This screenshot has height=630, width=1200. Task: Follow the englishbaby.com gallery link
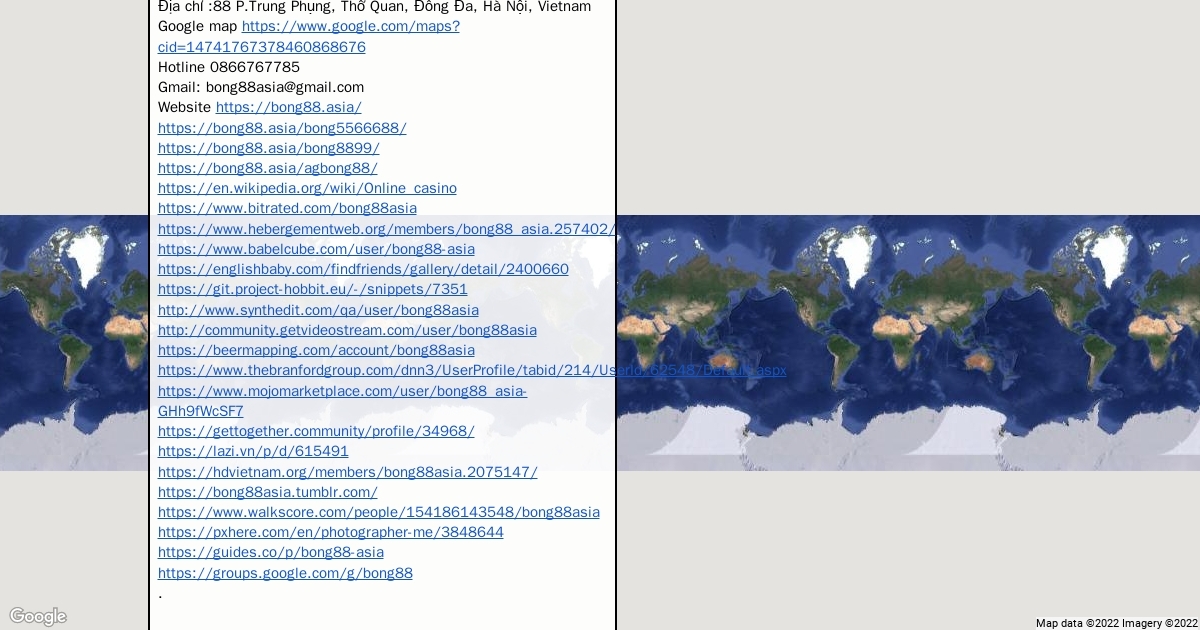[x=363, y=269]
